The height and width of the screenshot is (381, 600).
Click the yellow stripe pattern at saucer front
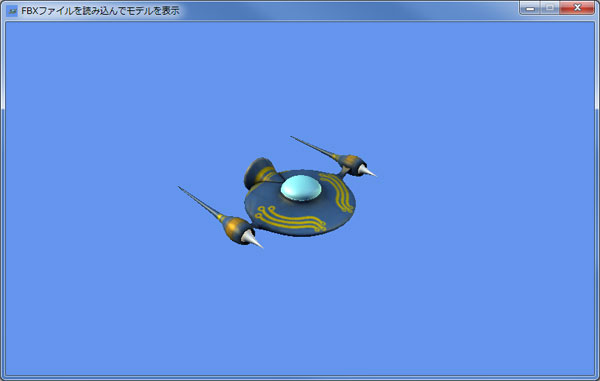[290, 219]
